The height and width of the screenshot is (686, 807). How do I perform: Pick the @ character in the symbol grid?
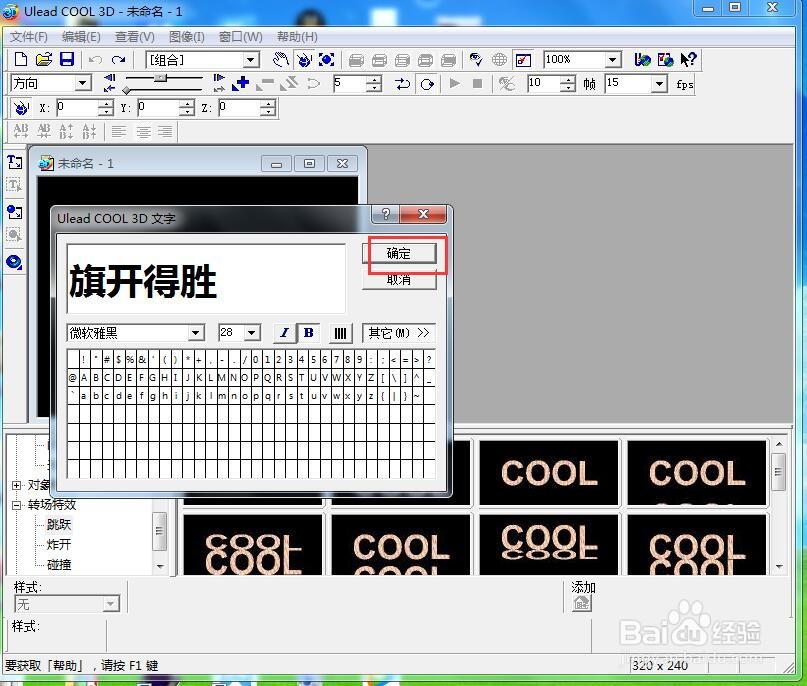73,378
